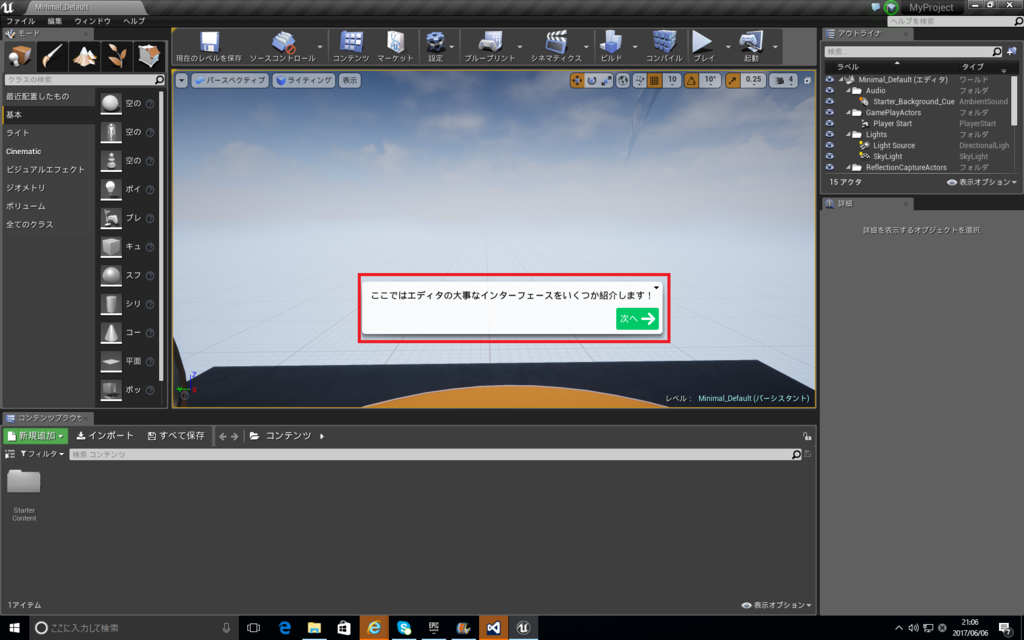This screenshot has height=640, width=1024.
Task: Toggle world/local coordinate globe icon
Action: [623, 80]
